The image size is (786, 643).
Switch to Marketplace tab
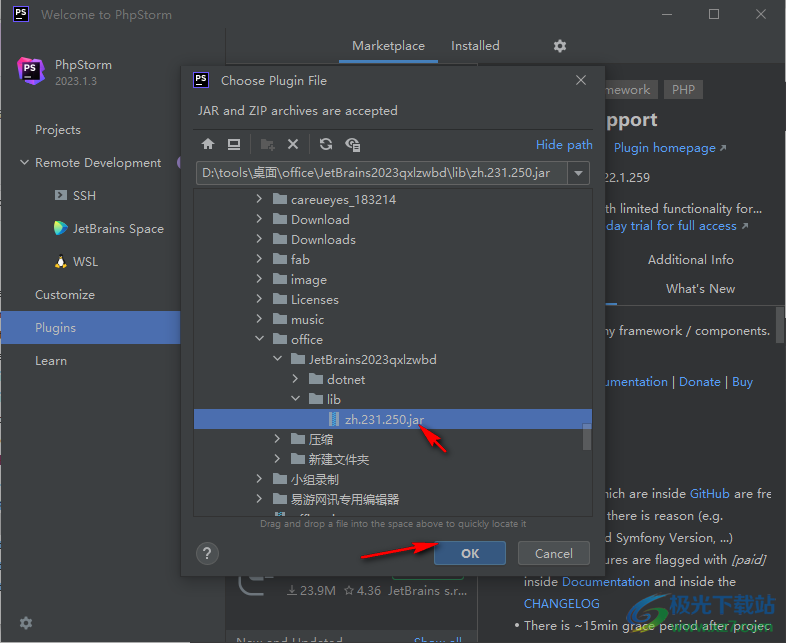388,46
